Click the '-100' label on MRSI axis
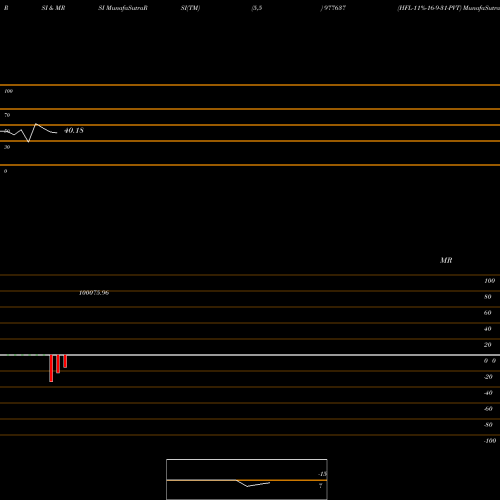Image resolution: width=500 pixels, height=500 pixels. click(490, 441)
